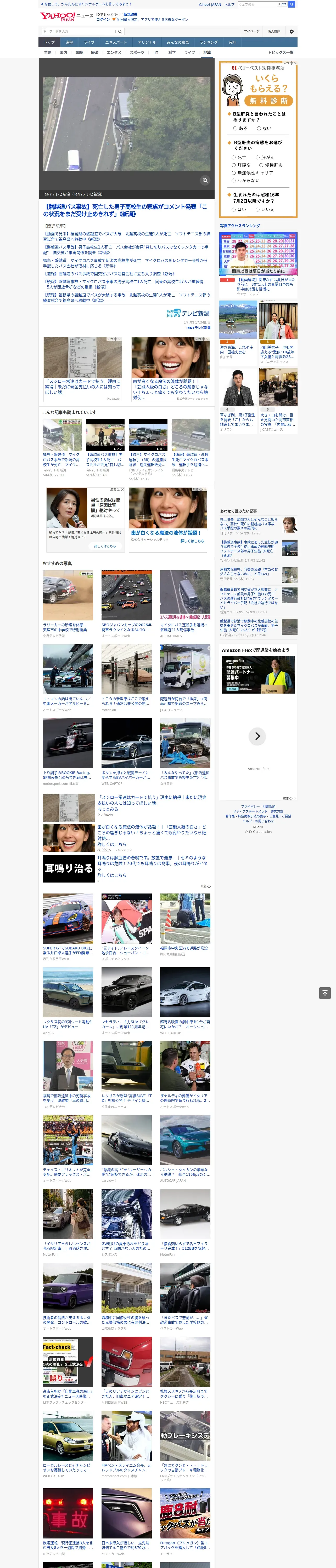Image resolution: width=336 pixels, height=1568 pixels.
Task: Open the オリジナル tab
Action: 147,43
